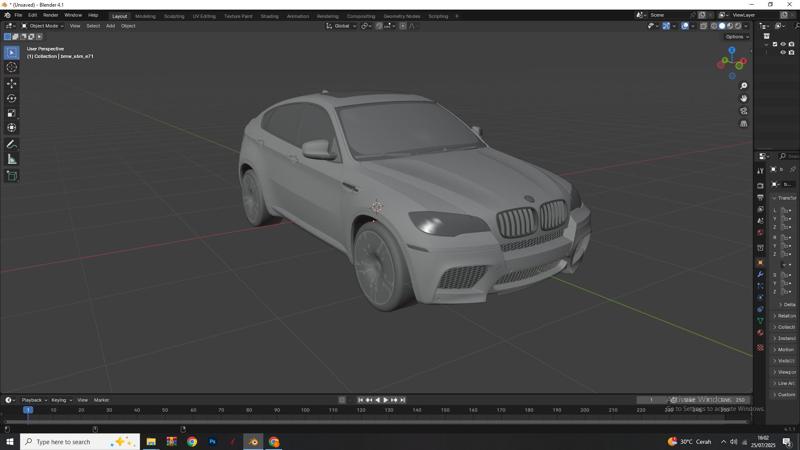This screenshot has width=800, height=450.
Task: Pick the Add Cube tool
Action: (11, 176)
